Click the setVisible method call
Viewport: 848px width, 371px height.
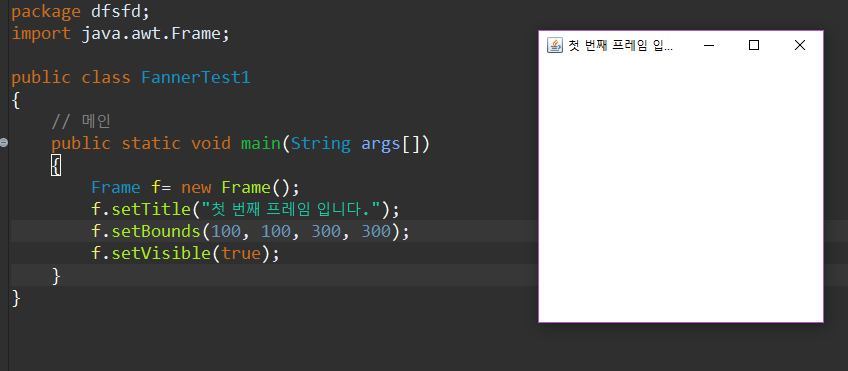tap(162, 253)
